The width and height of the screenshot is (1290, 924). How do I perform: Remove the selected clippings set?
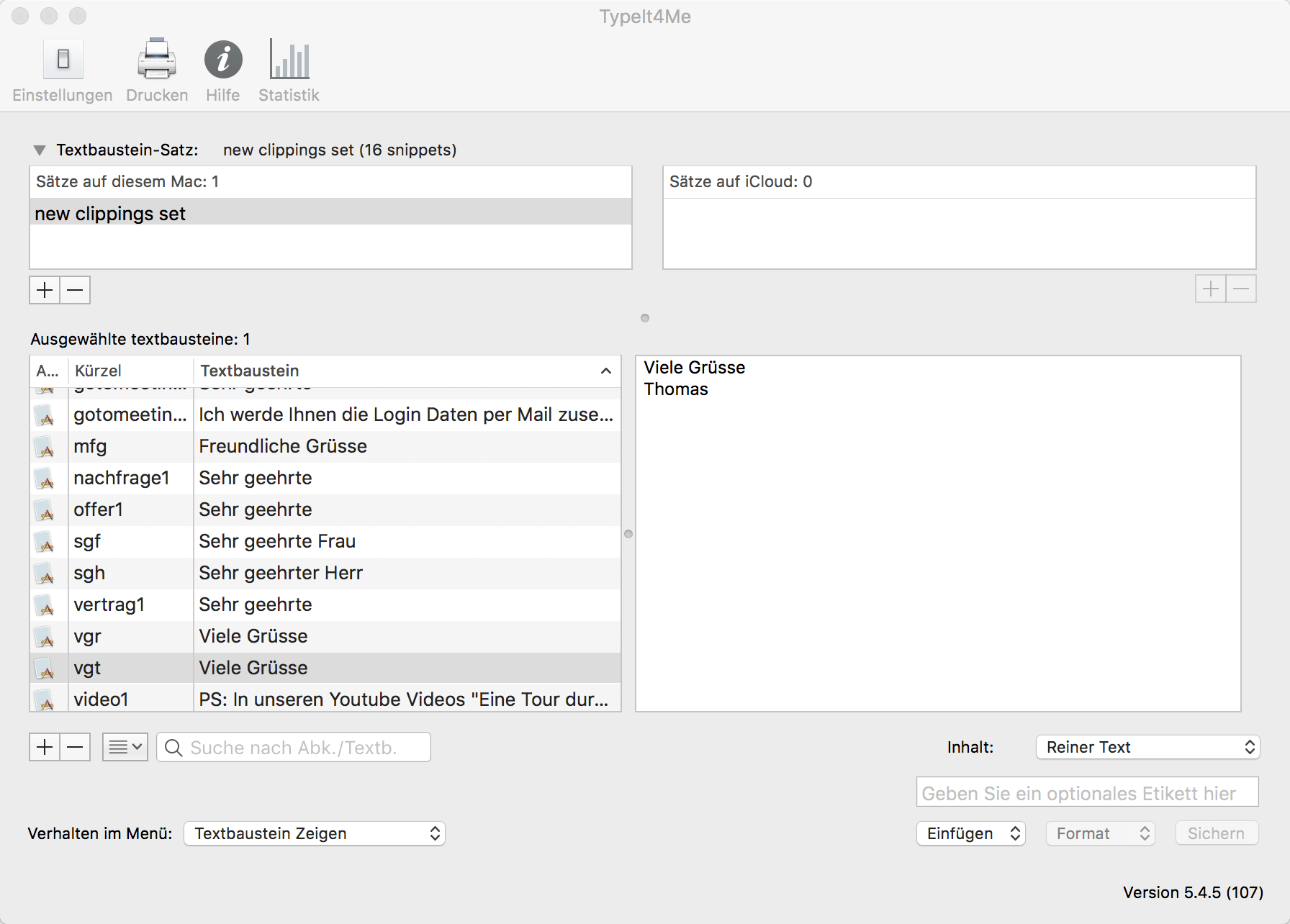click(75, 290)
